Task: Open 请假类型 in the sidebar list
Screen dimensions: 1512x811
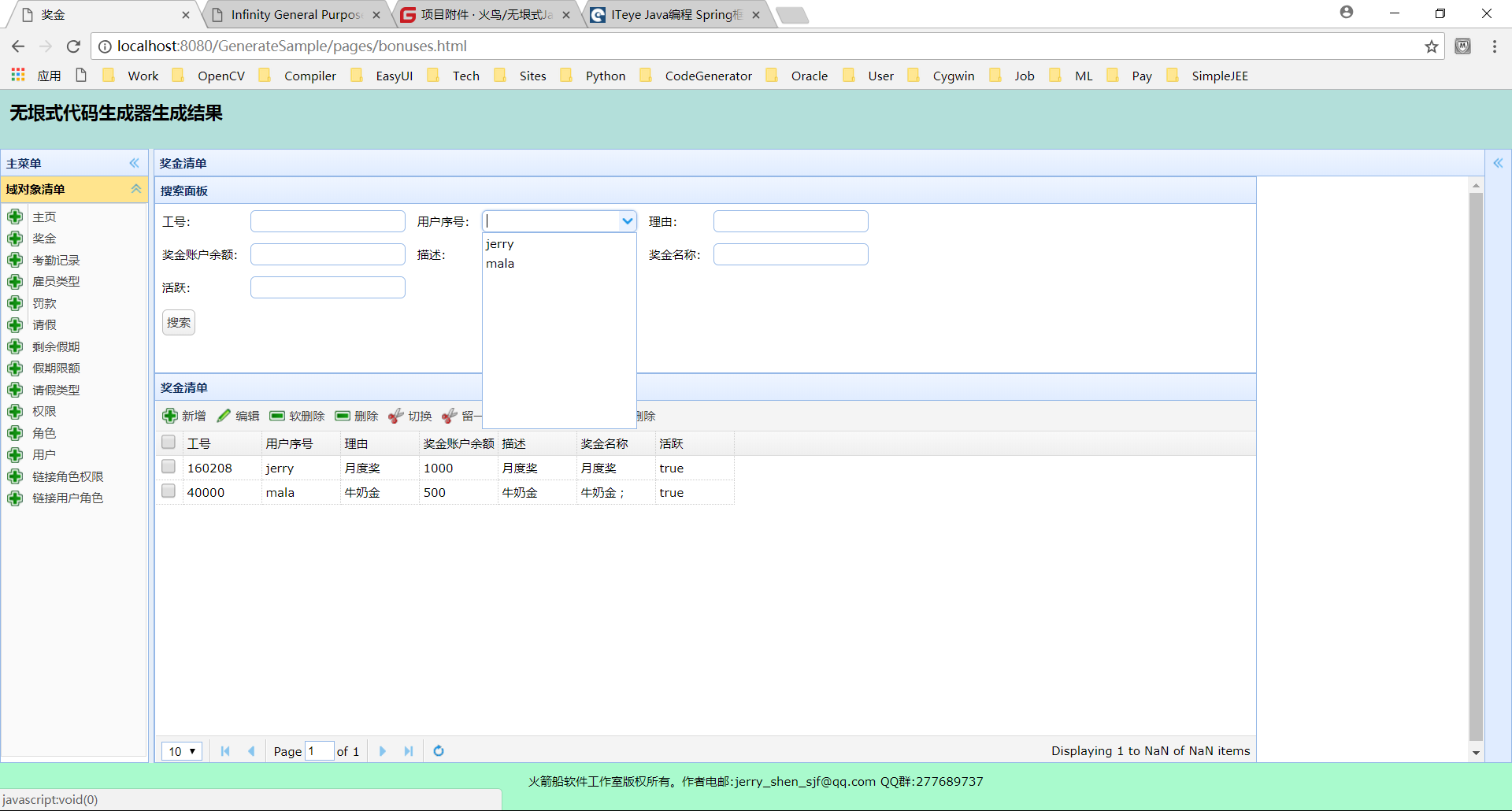Action: click(56, 390)
